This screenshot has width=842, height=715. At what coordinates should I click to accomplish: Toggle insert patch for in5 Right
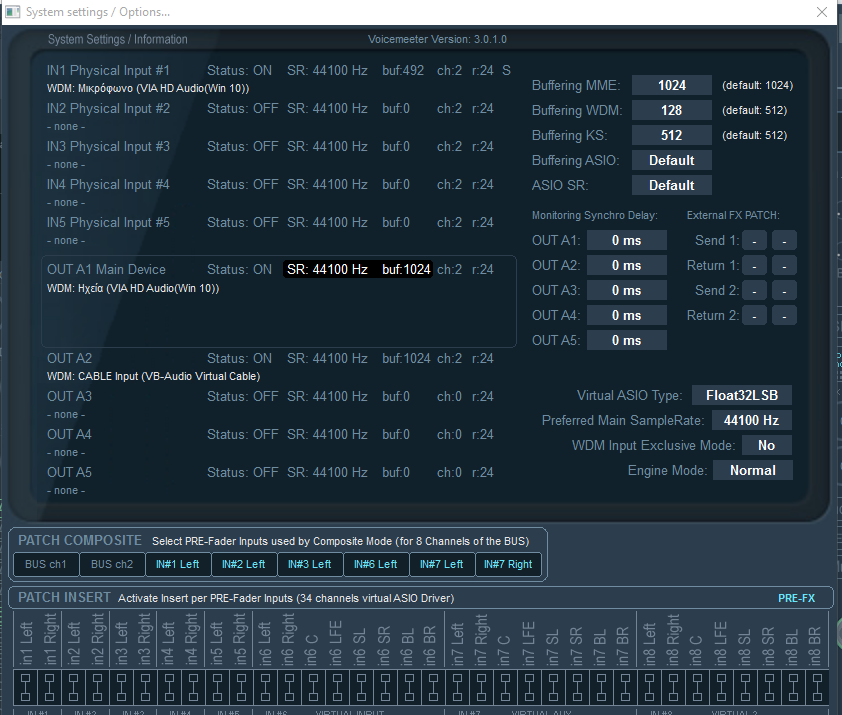tap(241, 686)
